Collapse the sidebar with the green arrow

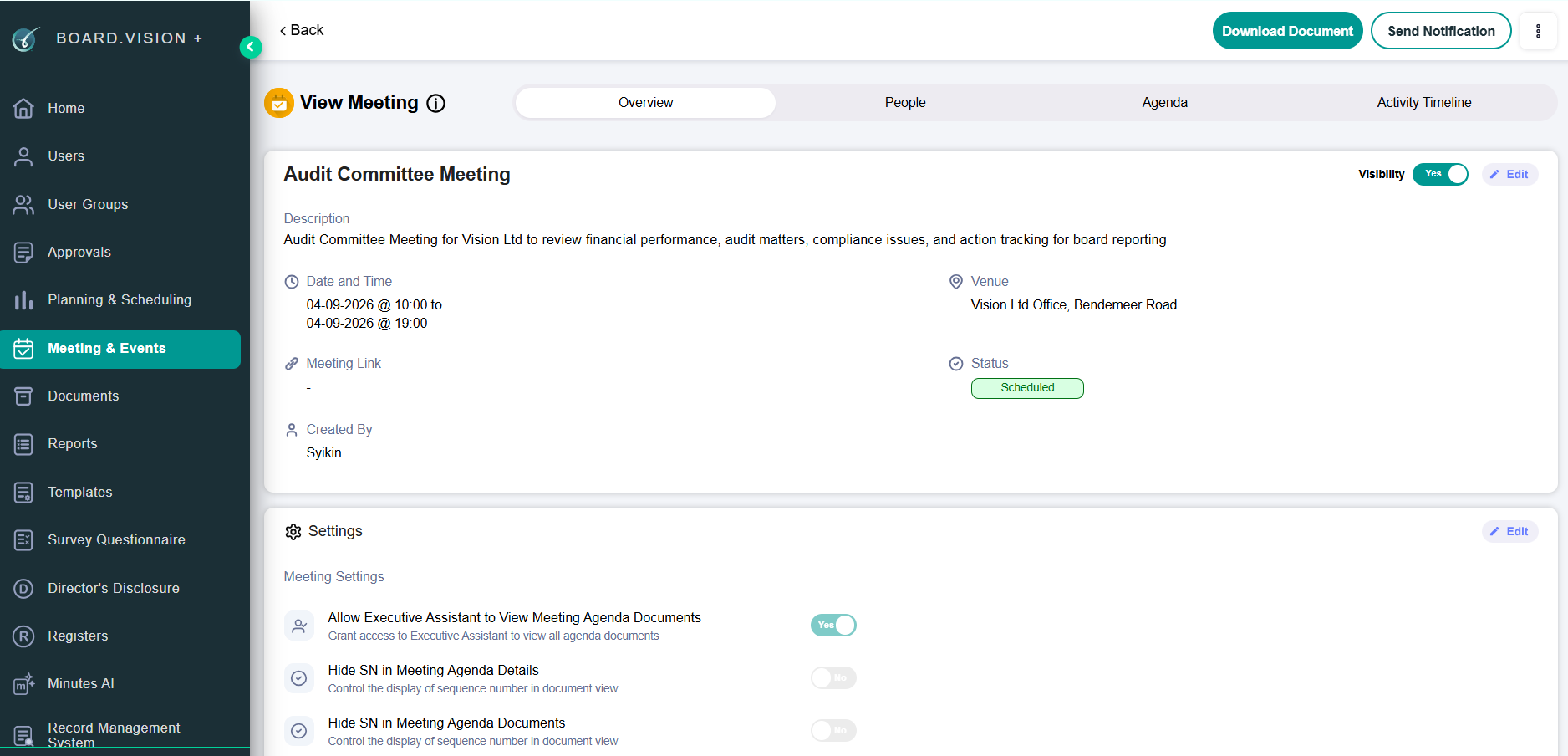[x=251, y=47]
